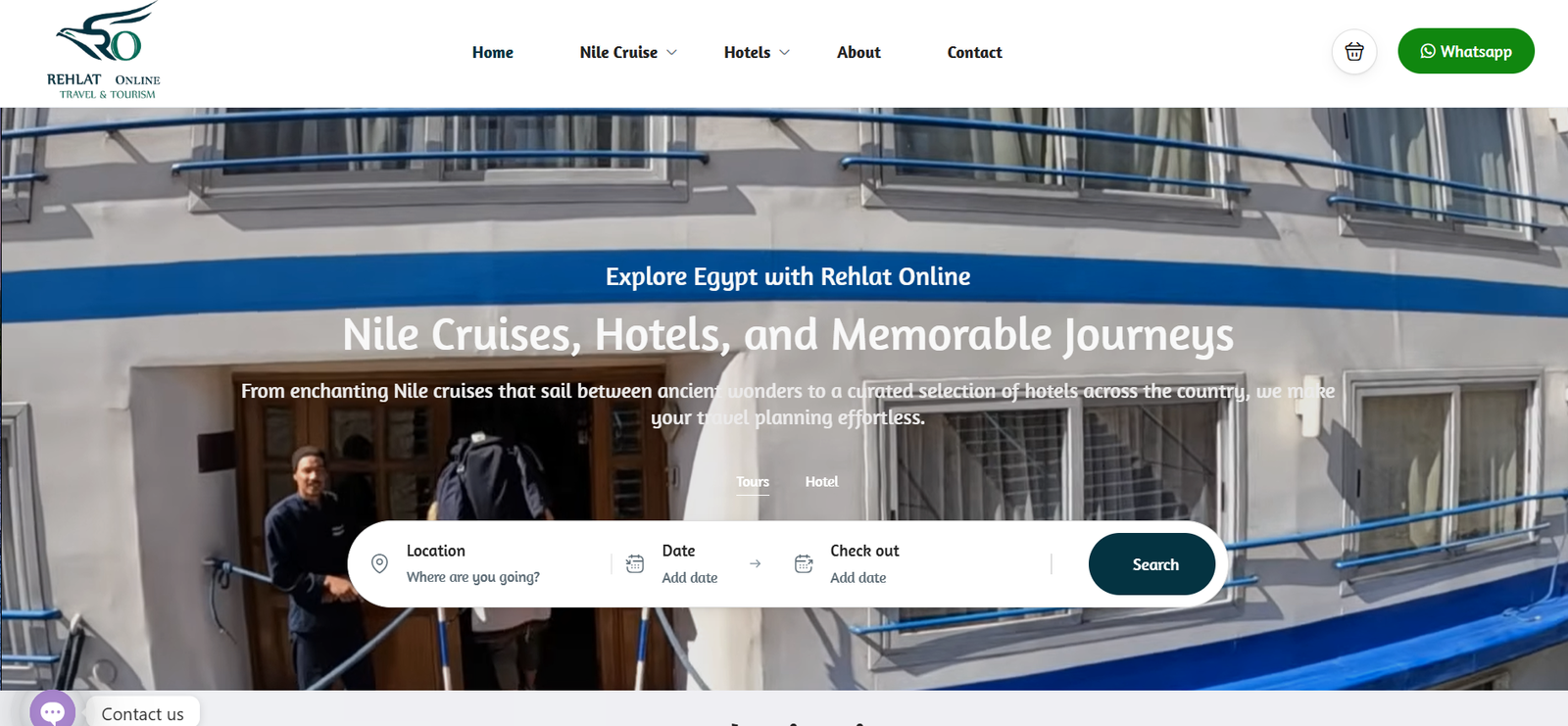Open the Nile Cruise menu
Screen dimensions: 1568x726
tap(618, 52)
